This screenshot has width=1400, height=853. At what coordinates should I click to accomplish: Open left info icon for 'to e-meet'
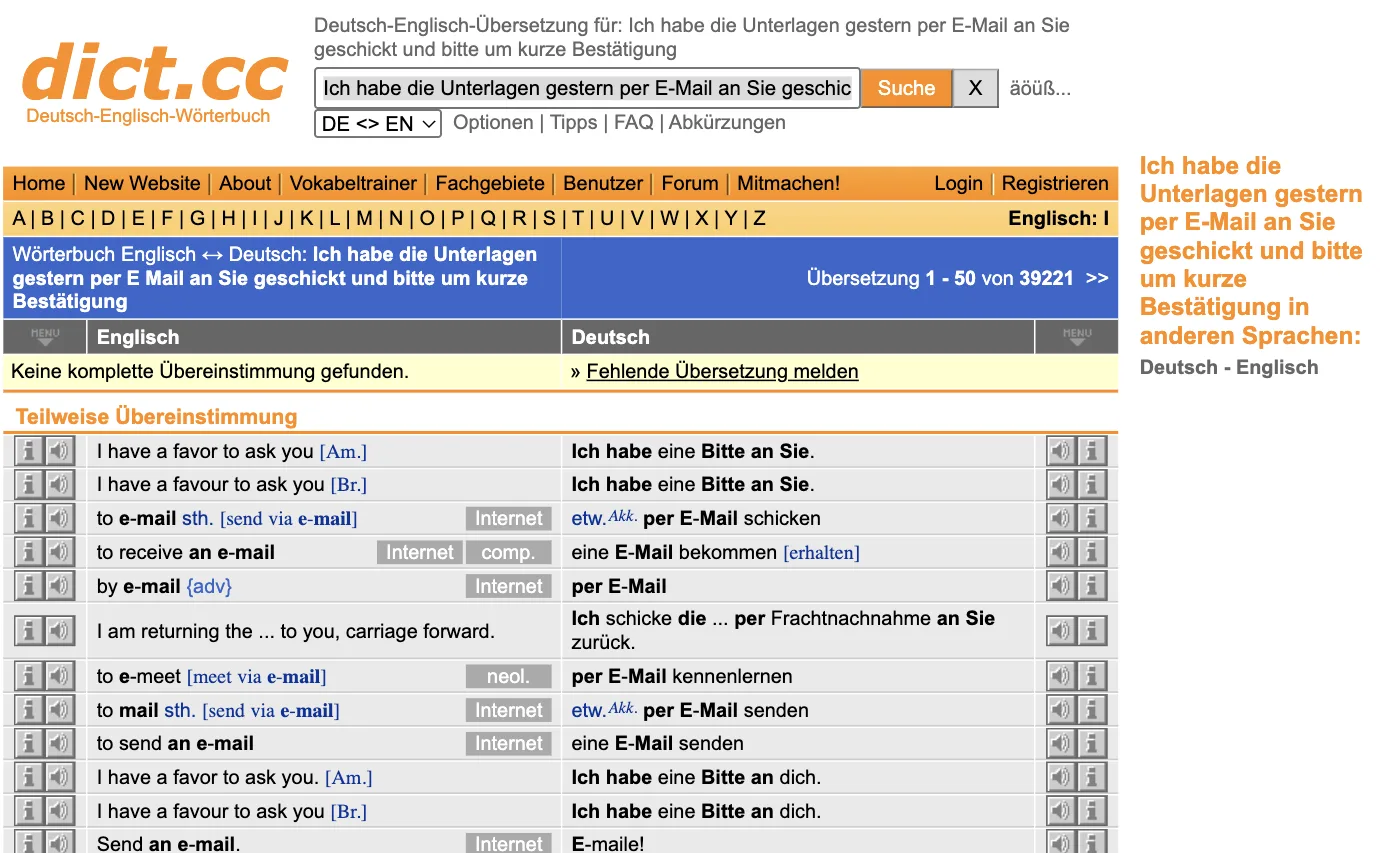click(29, 677)
